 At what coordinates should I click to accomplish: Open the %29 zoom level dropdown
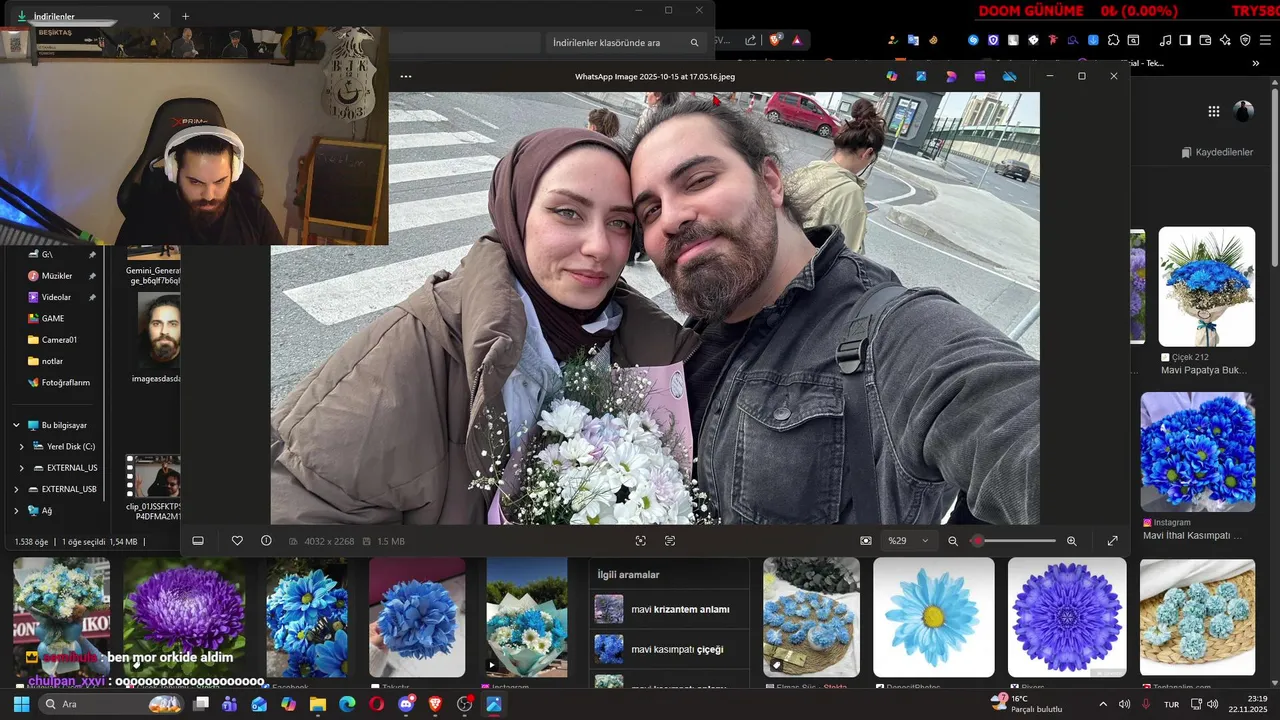[x=908, y=541]
